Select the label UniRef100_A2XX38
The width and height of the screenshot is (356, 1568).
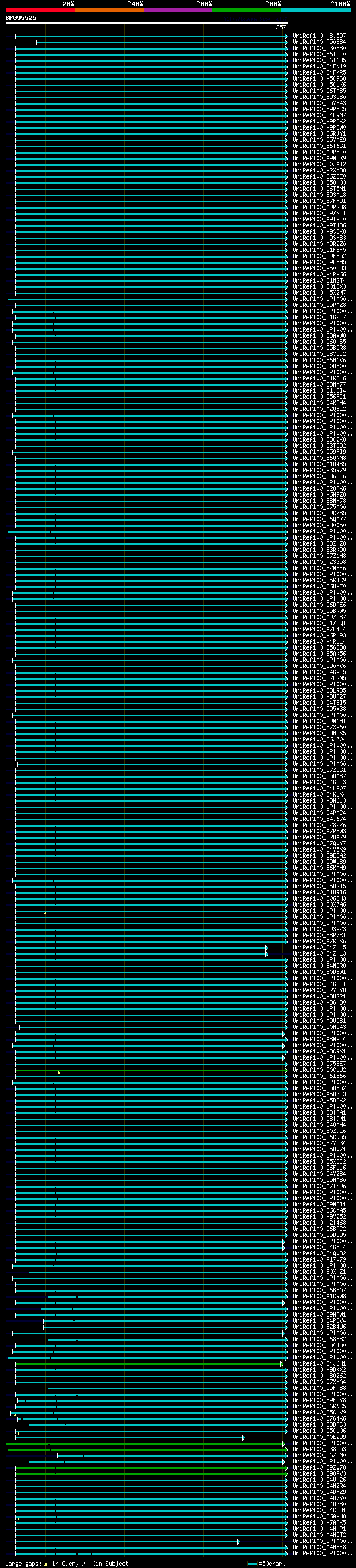pos(319,170)
